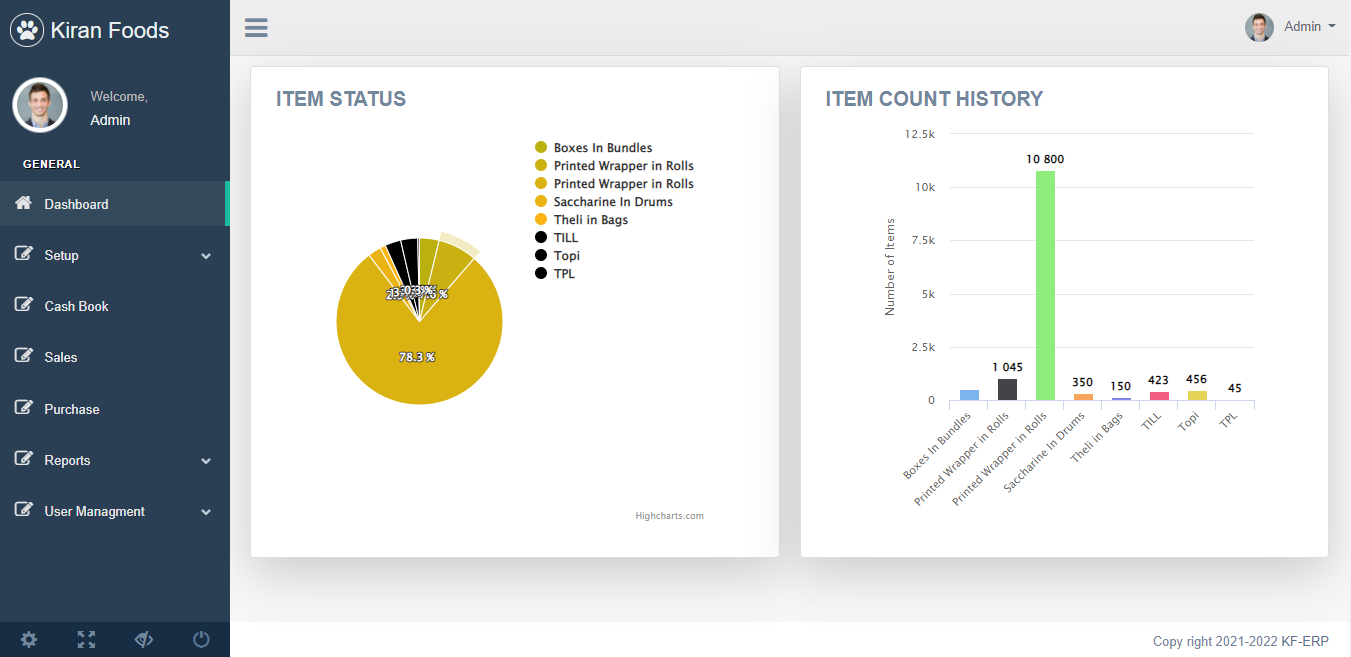This screenshot has height=657, width=1351.
Task: Open the Purchase menu item
Action: pos(72,408)
